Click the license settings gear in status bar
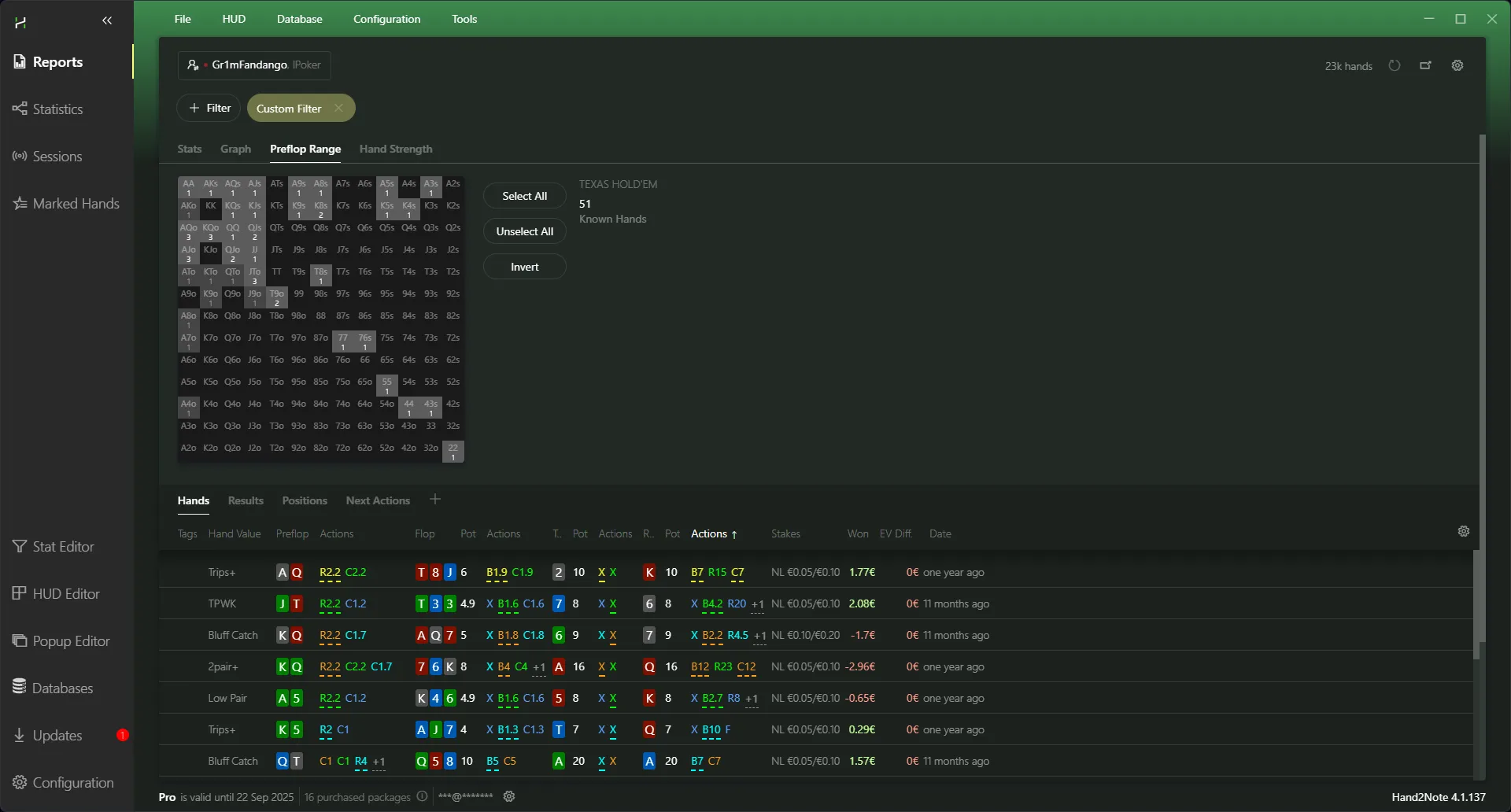1511x812 pixels. point(509,796)
